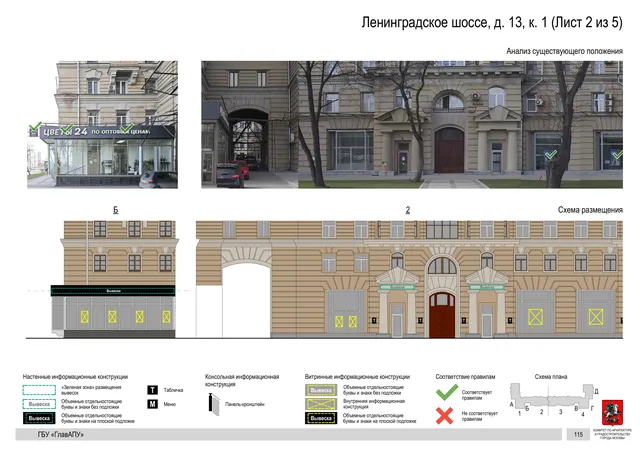Click 'Внутренняя информационная конструкция' description

373,404
